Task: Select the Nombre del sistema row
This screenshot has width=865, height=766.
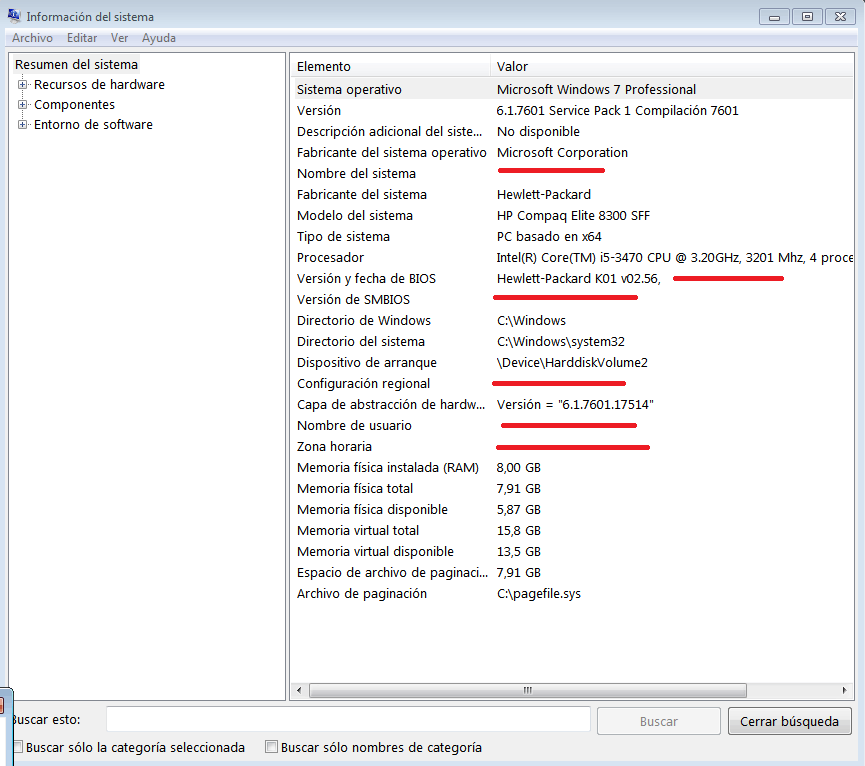Action: click(x=573, y=173)
